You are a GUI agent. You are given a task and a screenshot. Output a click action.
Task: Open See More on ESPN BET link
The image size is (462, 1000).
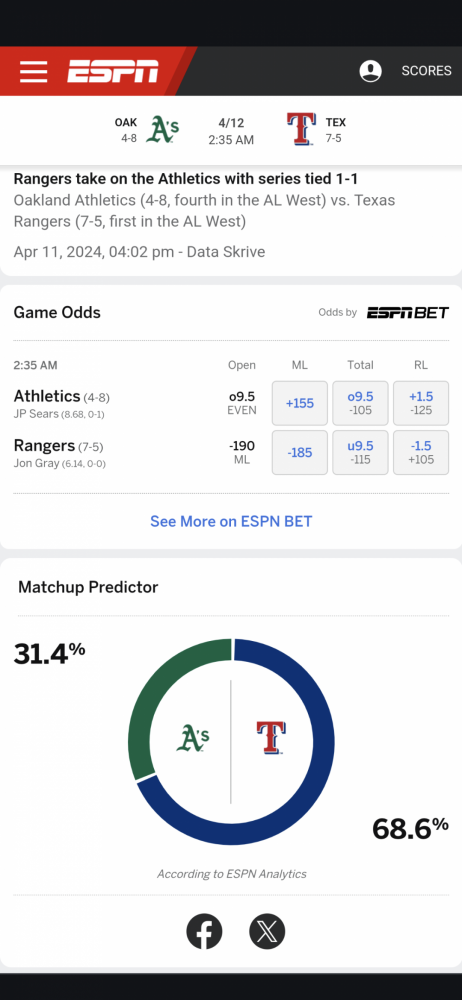point(231,522)
